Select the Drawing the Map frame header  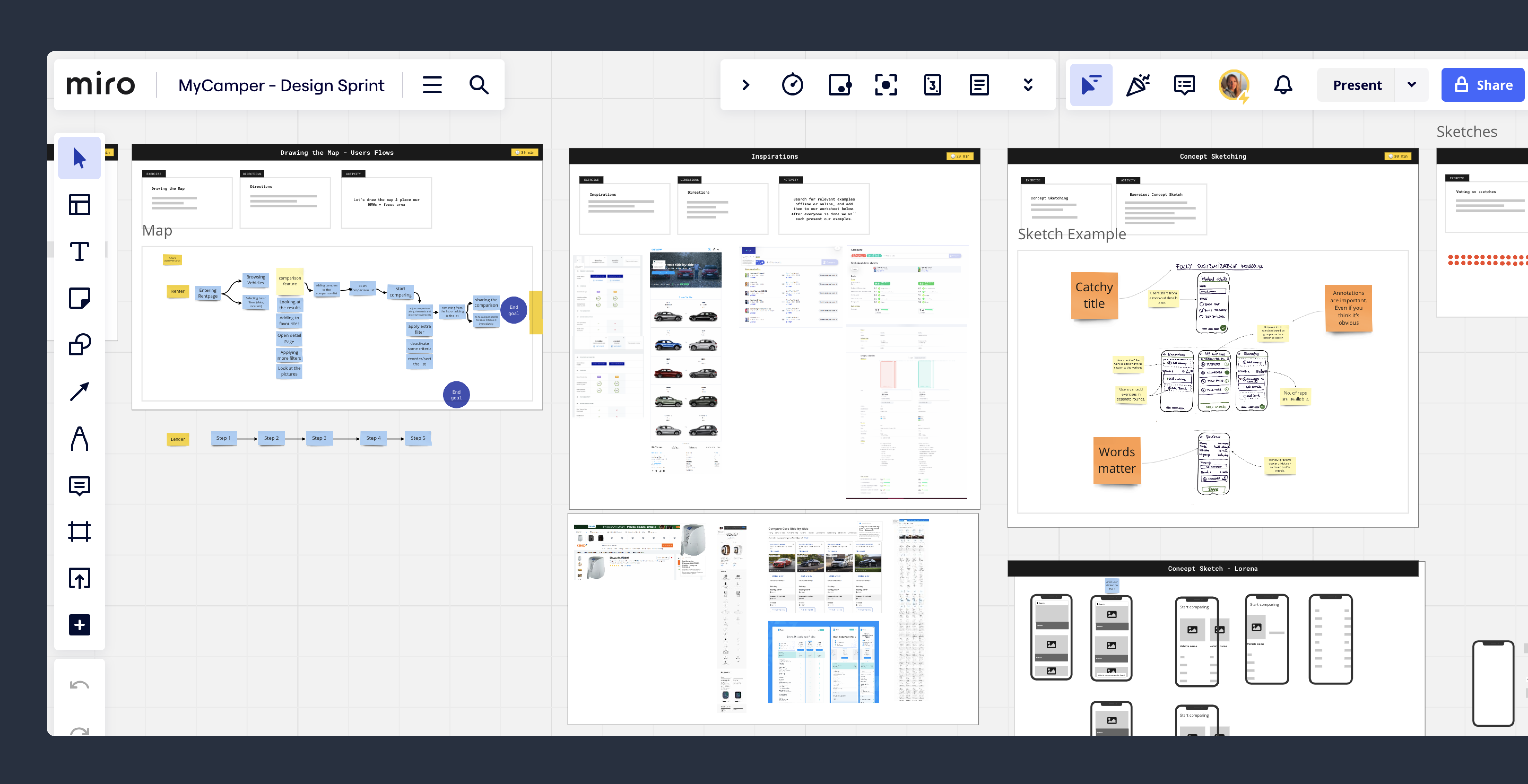pos(337,153)
